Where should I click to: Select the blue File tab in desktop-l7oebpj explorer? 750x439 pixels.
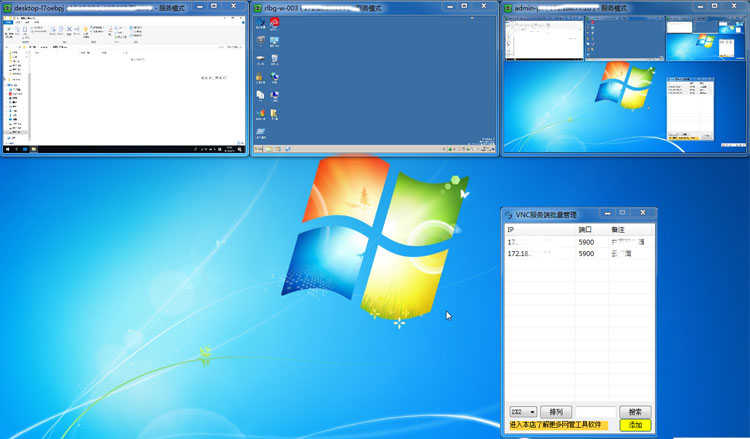coord(7,22)
